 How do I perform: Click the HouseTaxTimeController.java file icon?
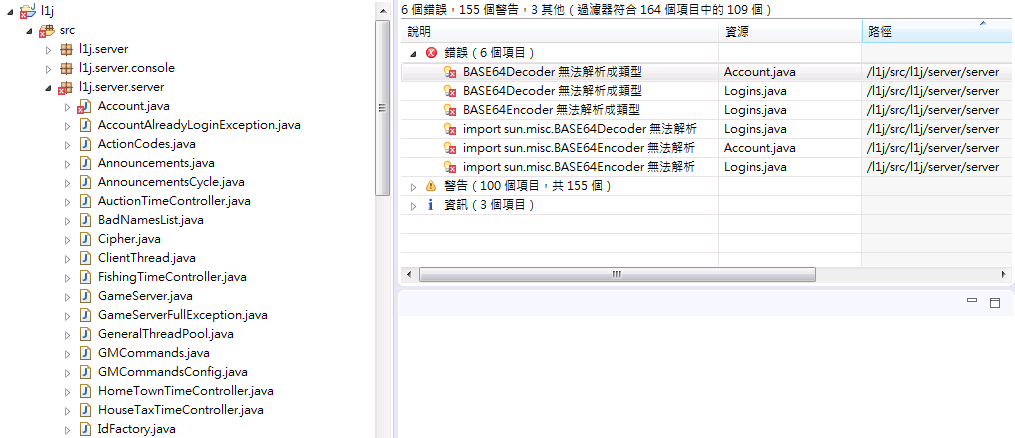(85, 410)
